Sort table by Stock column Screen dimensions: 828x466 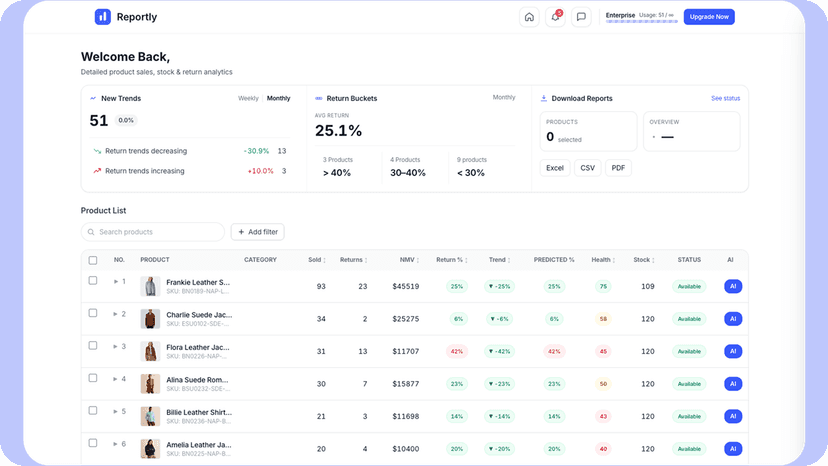644,260
